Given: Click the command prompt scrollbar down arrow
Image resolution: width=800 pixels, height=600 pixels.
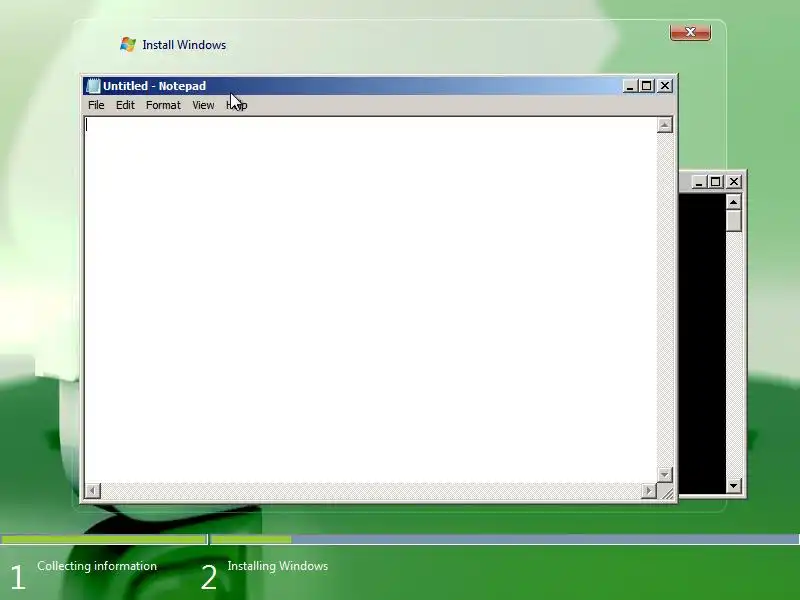Looking at the screenshot, I should click(734, 486).
